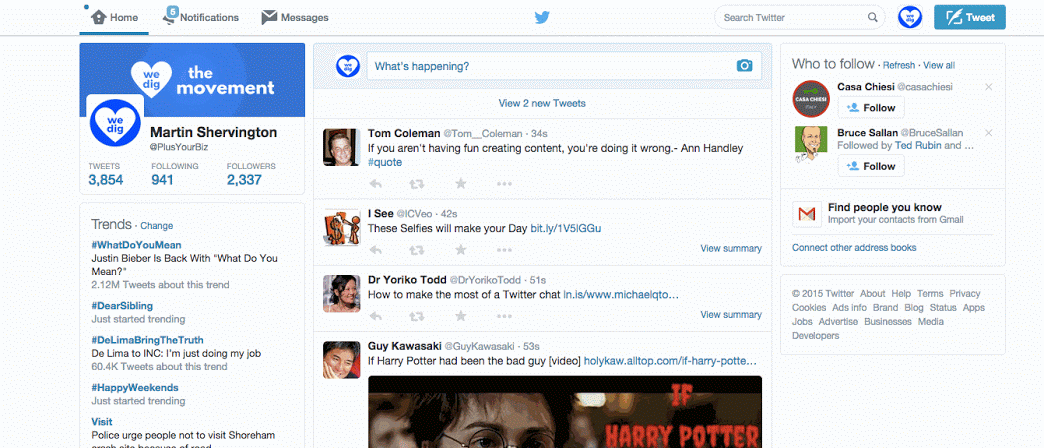Screen dimensions: 1044x448
Task: Favorite the I See selfies tweet
Action: [x=460, y=250]
